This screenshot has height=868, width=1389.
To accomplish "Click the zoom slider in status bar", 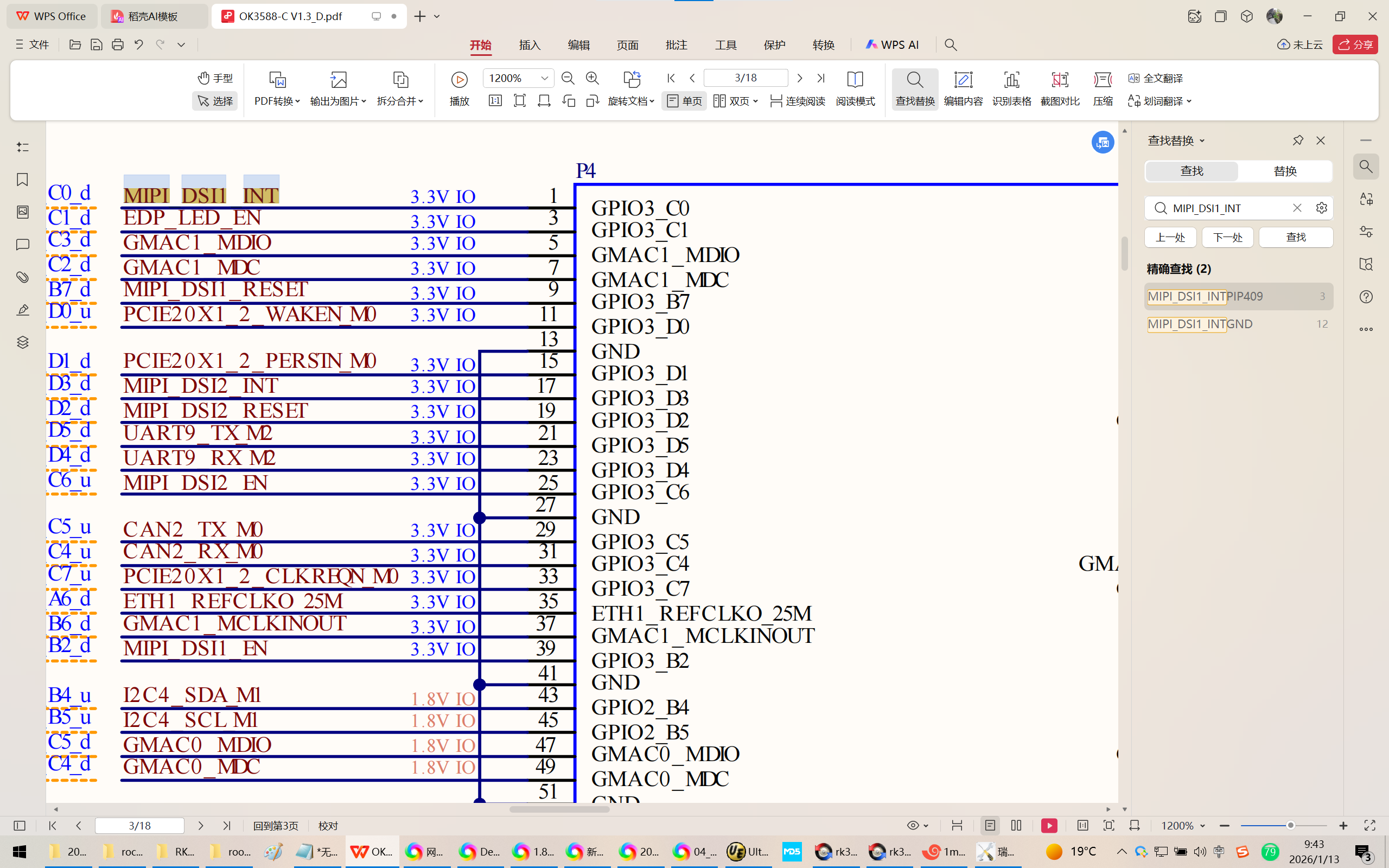I will (1290, 826).
